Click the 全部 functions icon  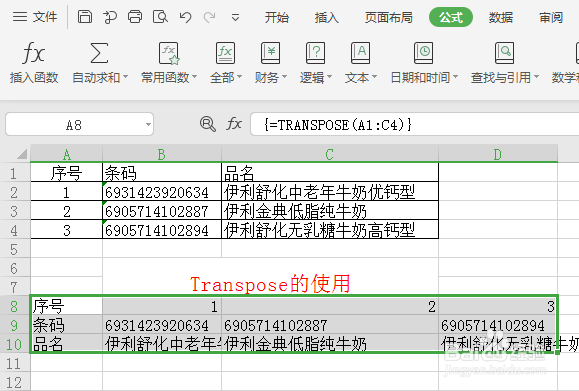tap(225, 53)
